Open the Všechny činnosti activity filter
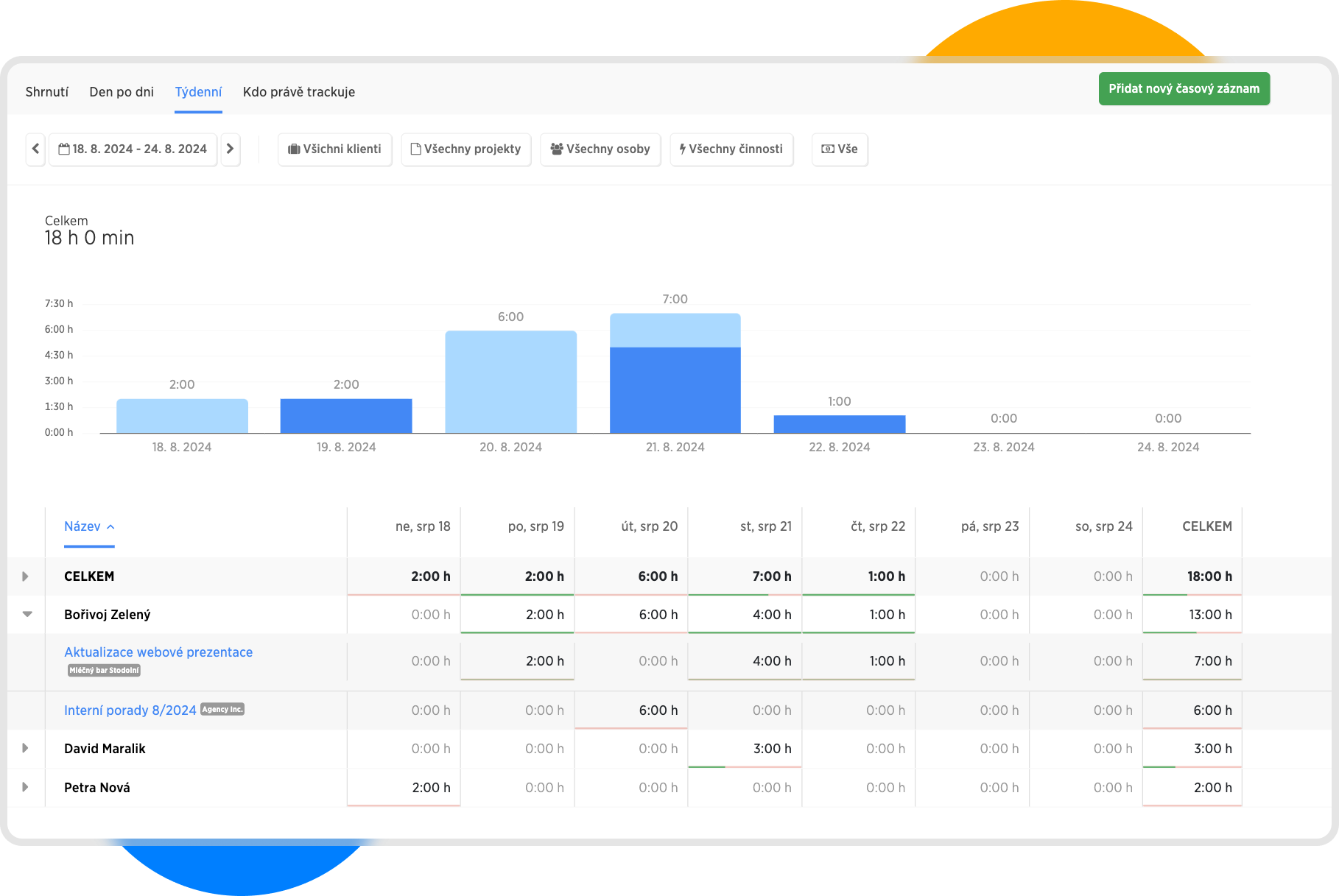The image size is (1339, 896). point(731,149)
